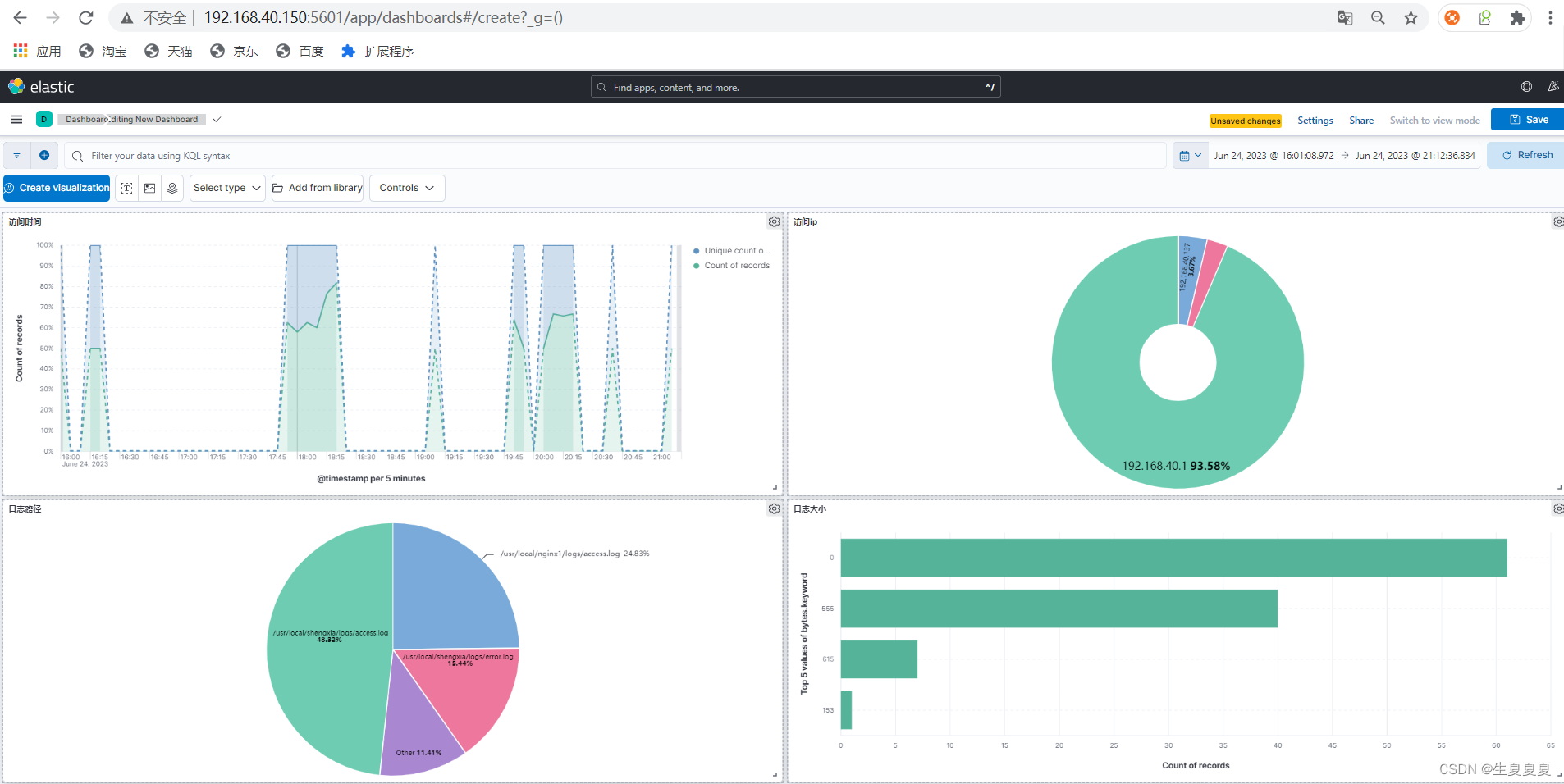Open the 百度 bookmark
The width and height of the screenshot is (1564, 784).
pyautogui.click(x=300, y=51)
